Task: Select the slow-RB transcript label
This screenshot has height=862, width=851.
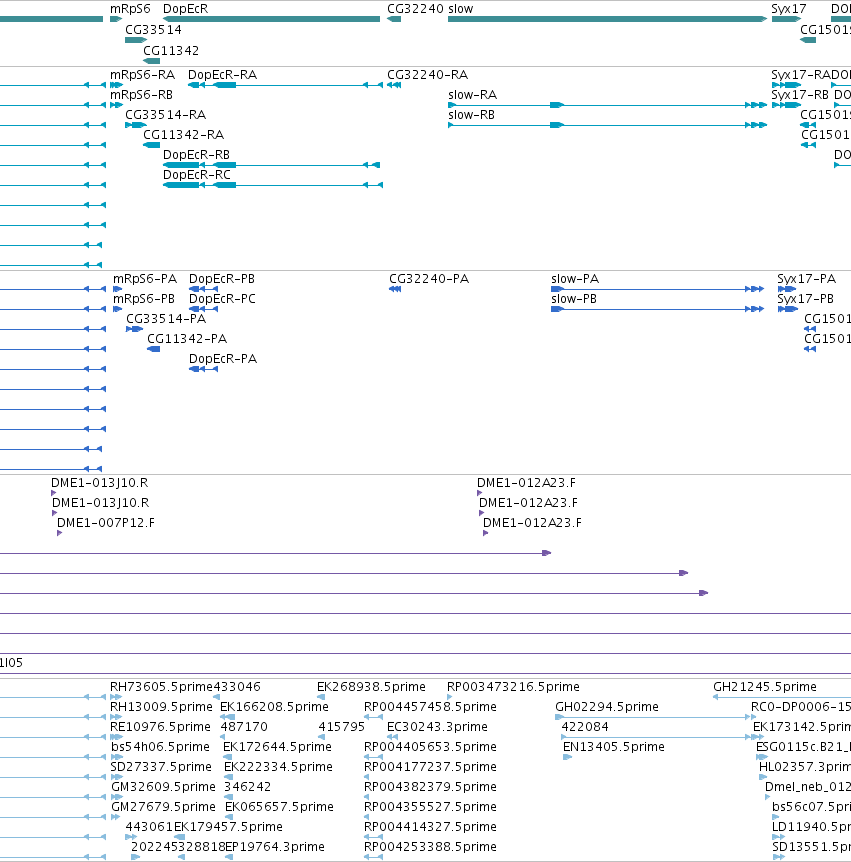Action: [x=472, y=115]
